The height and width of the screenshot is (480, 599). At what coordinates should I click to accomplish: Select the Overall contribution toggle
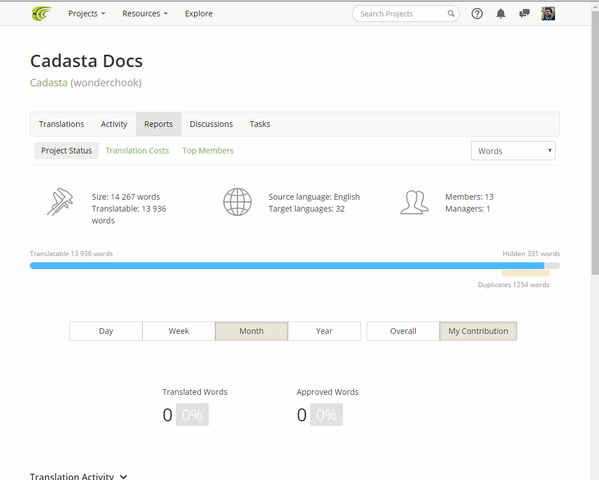point(403,331)
